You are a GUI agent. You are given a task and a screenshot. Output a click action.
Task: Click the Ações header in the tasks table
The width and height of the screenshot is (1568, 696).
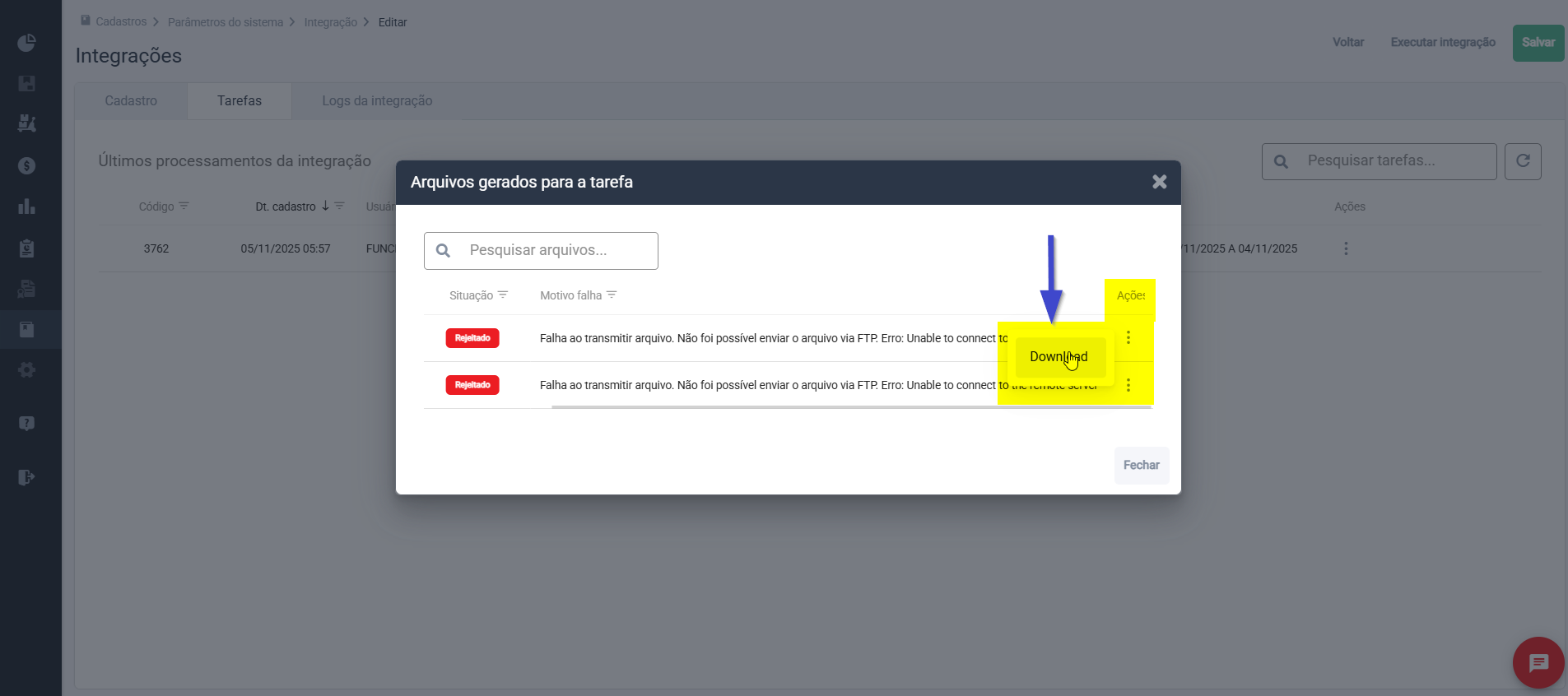click(x=1350, y=206)
